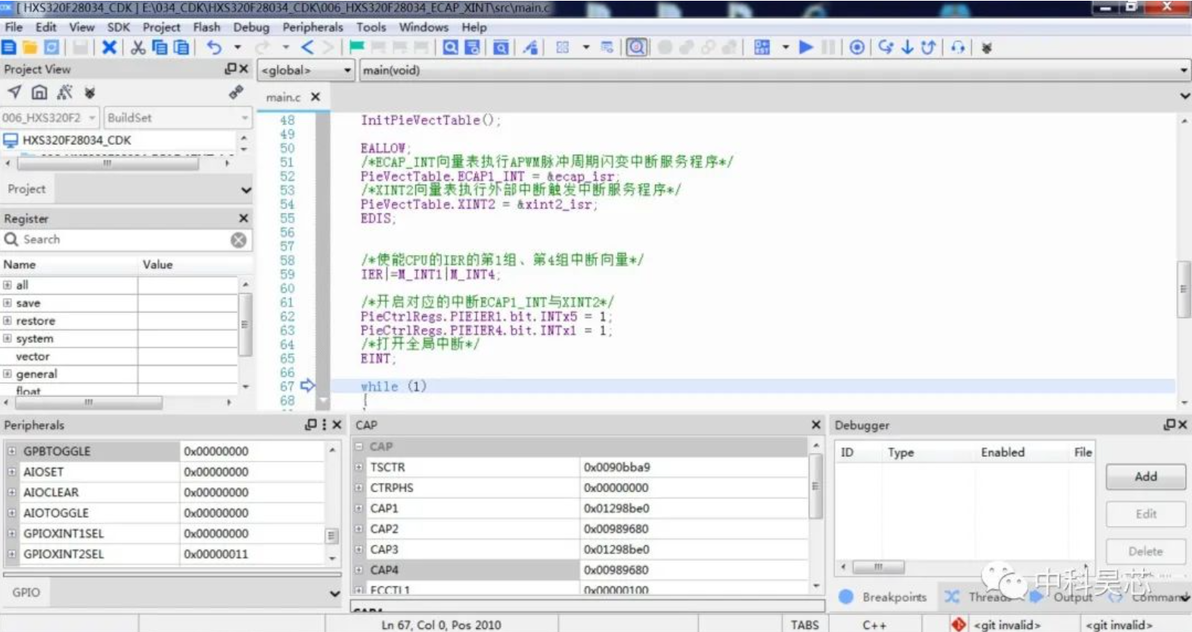Switch to the Breakpoints tab
The height and width of the screenshot is (632, 1192).
click(x=883, y=597)
